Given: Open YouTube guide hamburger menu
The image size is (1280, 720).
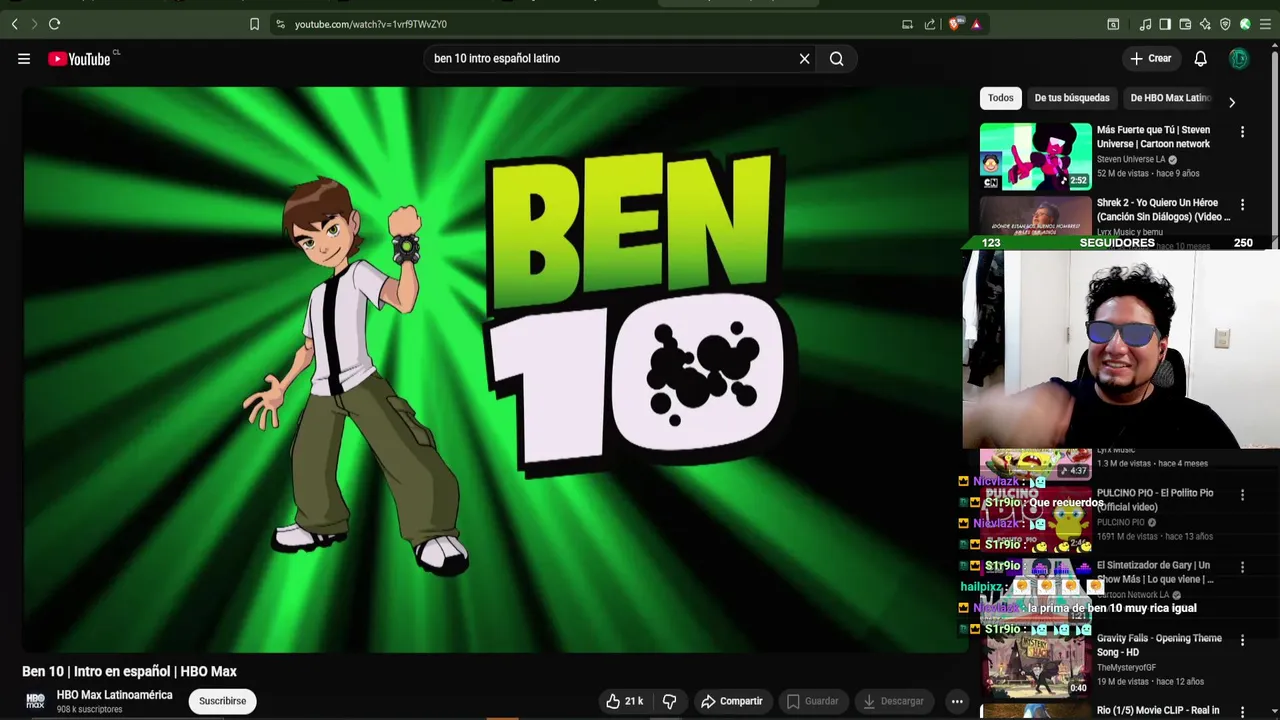Looking at the screenshot, I should coord(24,59).
